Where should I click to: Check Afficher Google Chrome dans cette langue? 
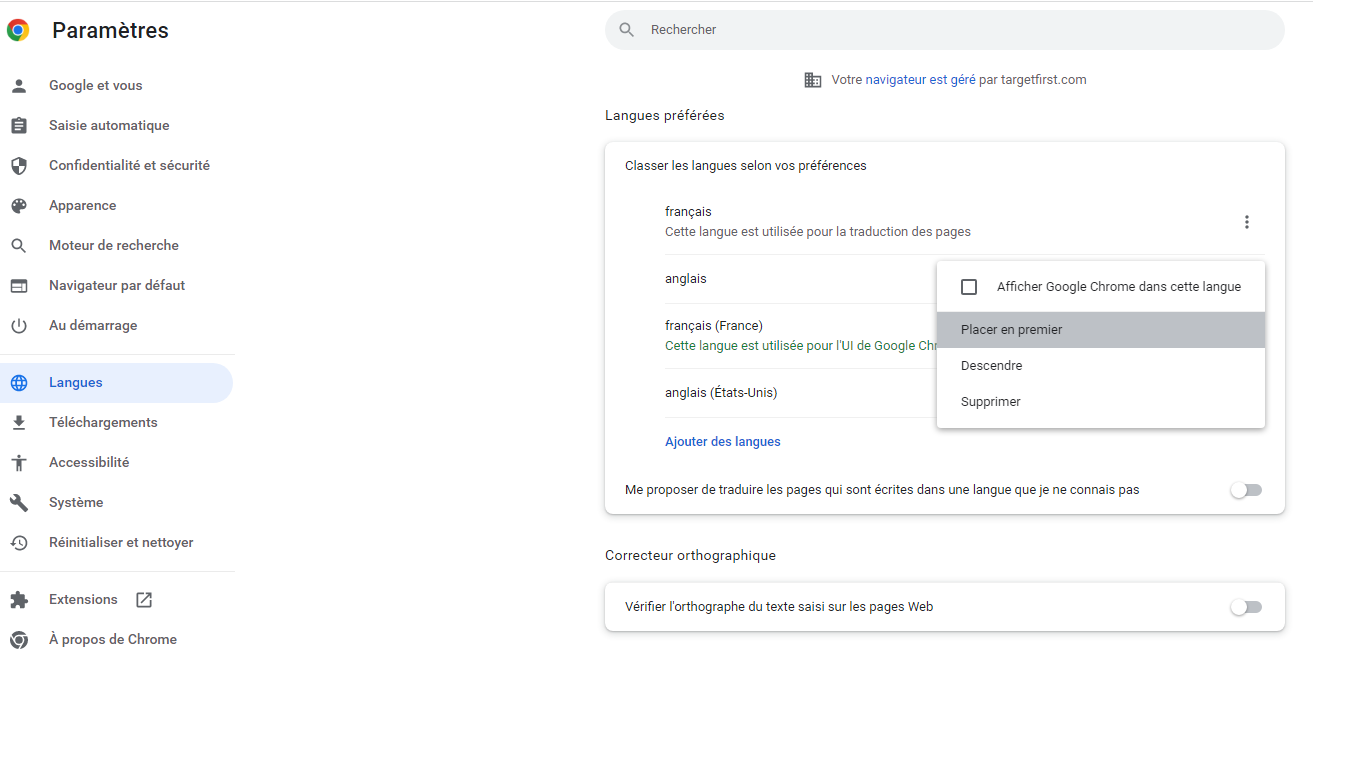(x=968, y=286)
